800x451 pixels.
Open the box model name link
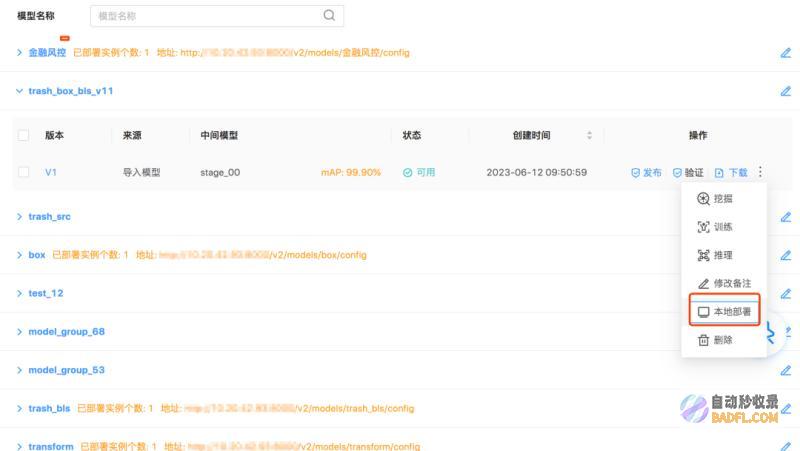(37, 255)
